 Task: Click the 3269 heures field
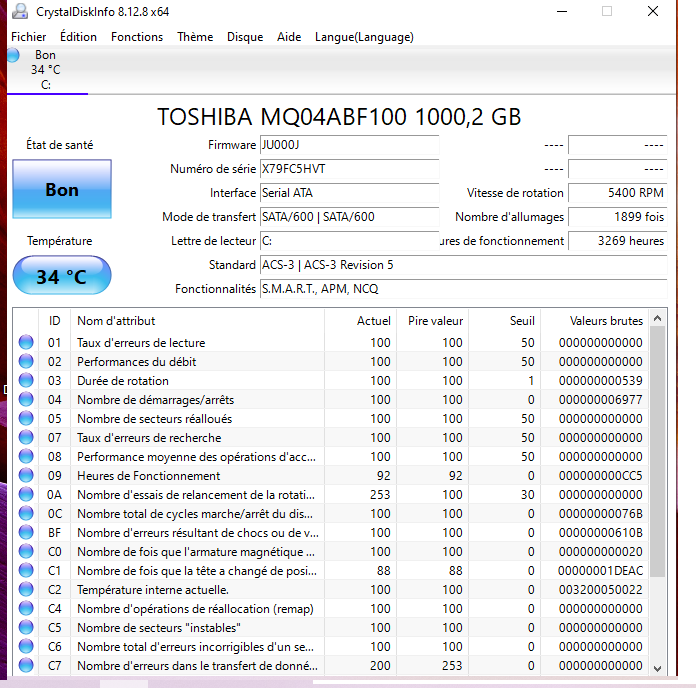click(617, 241)
